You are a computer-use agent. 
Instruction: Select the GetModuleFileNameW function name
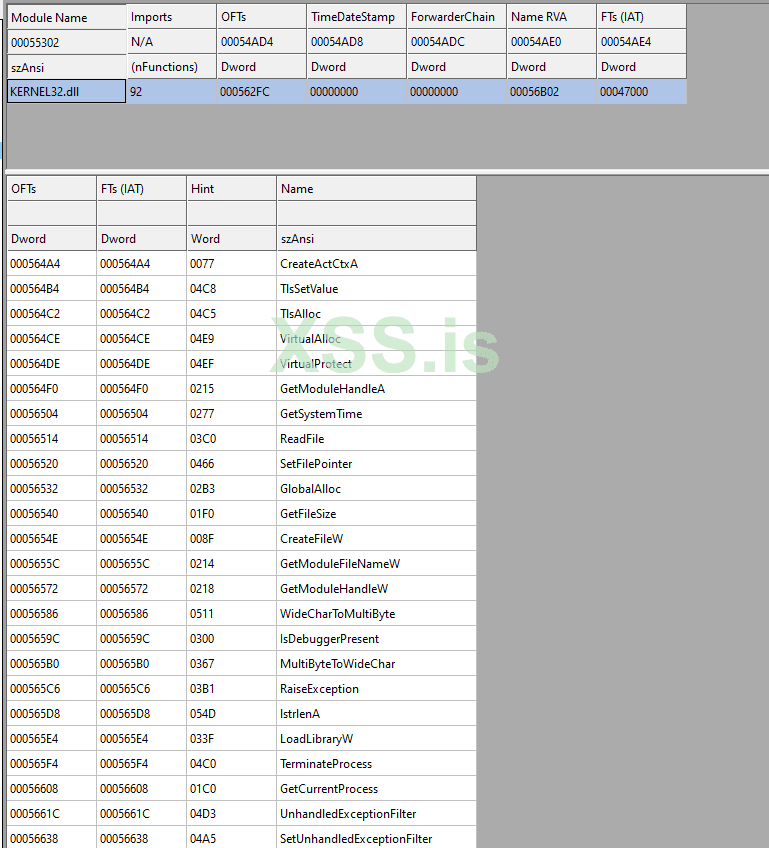tap(340, 564)
